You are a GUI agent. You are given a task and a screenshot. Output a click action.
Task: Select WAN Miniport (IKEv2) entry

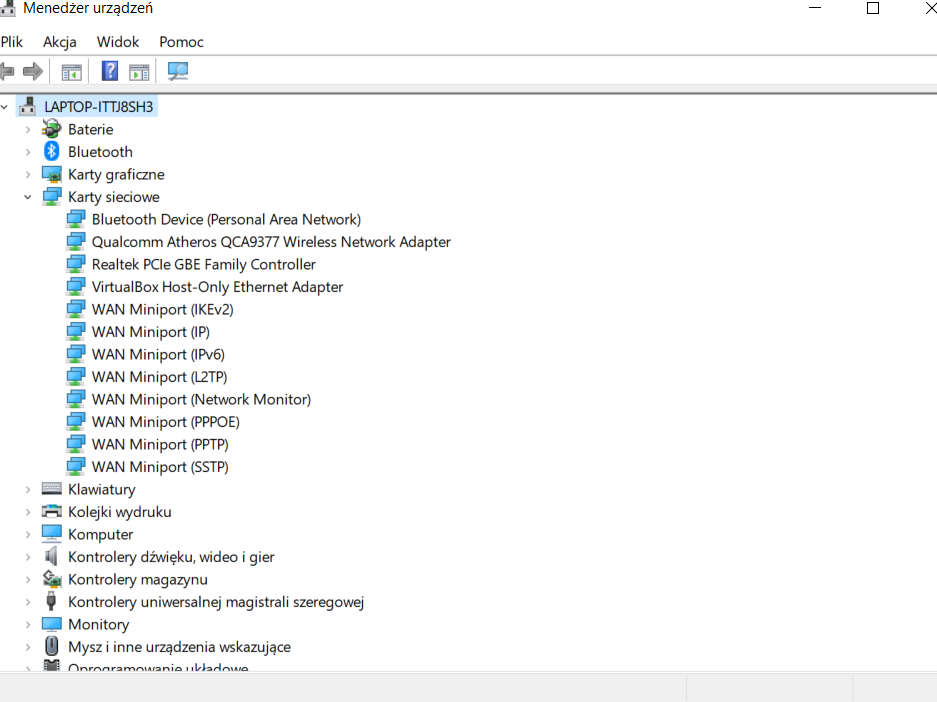[163, 309]
